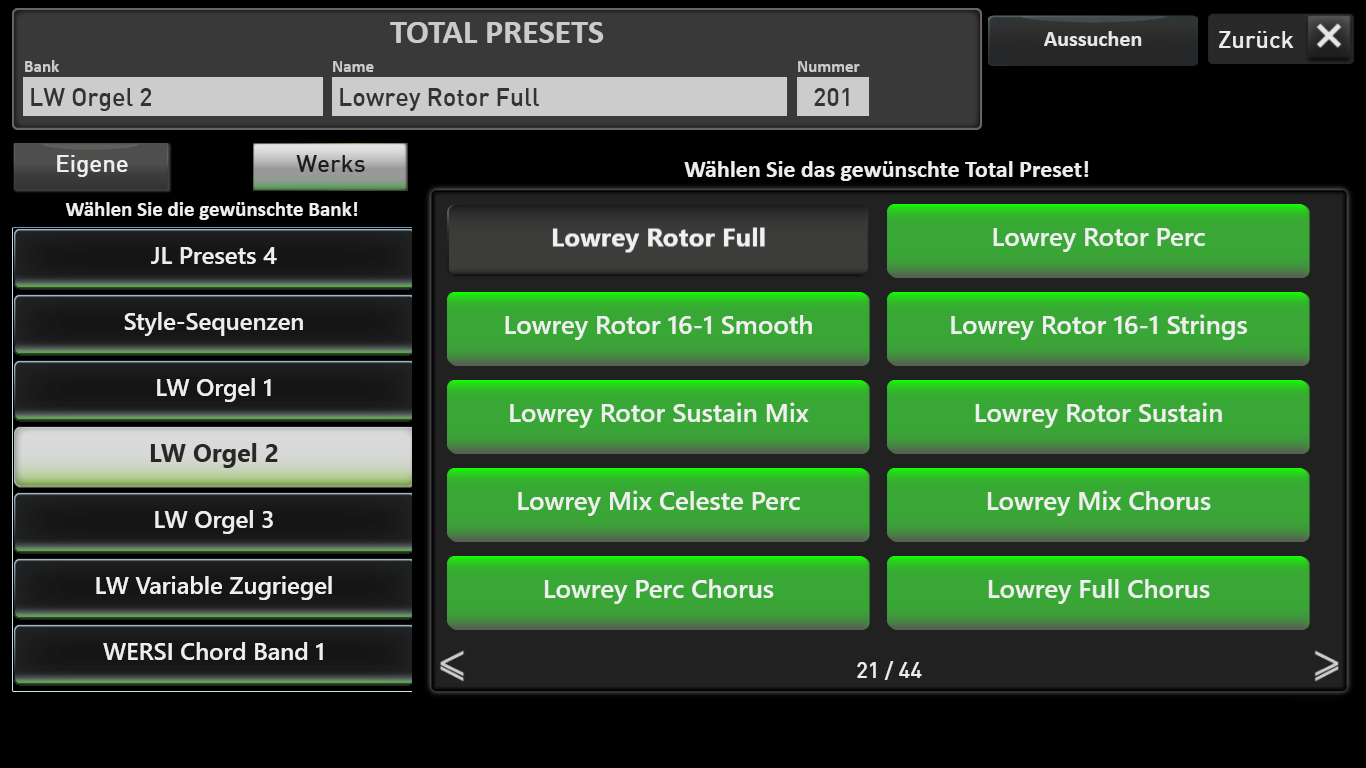Click the X icon beside Zurück
Viewport: 1366px width, 768px height.
pyautogui.click(x=1329, y=38)
